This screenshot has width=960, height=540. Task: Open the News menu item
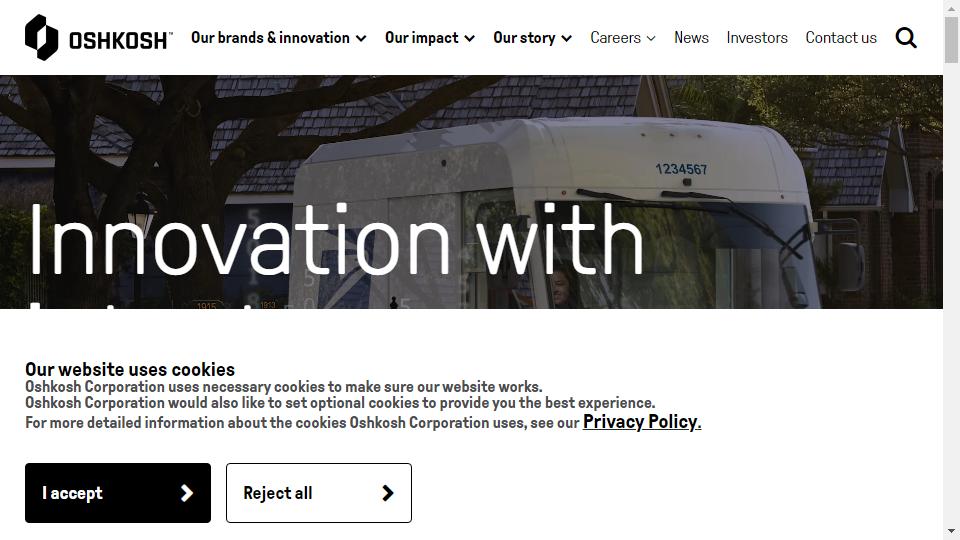pos(691,38)
